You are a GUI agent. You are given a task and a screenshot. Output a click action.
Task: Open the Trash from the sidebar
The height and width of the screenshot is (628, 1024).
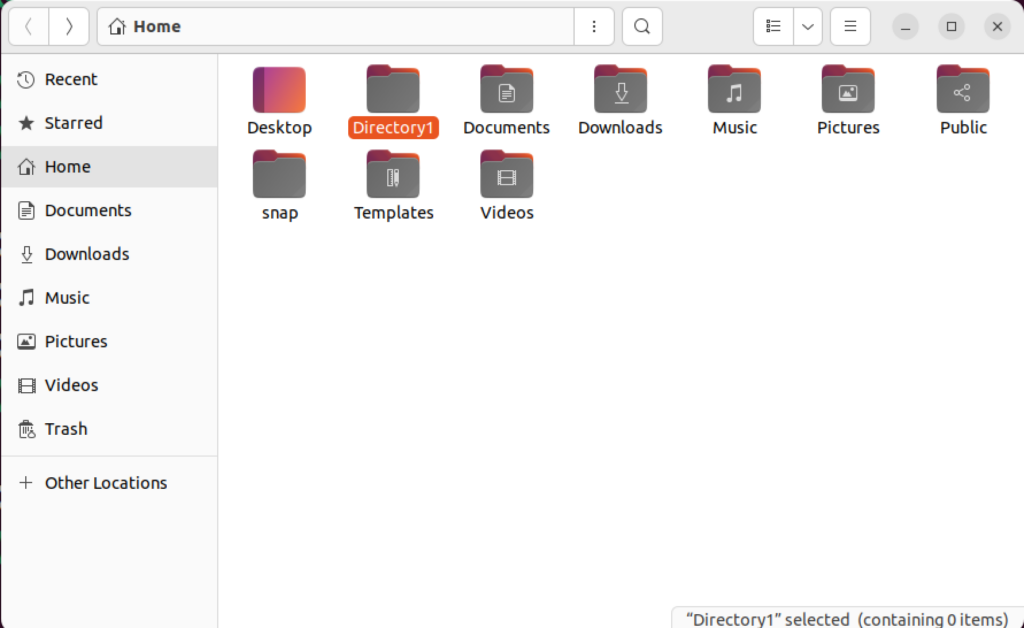tap(66, 428)
